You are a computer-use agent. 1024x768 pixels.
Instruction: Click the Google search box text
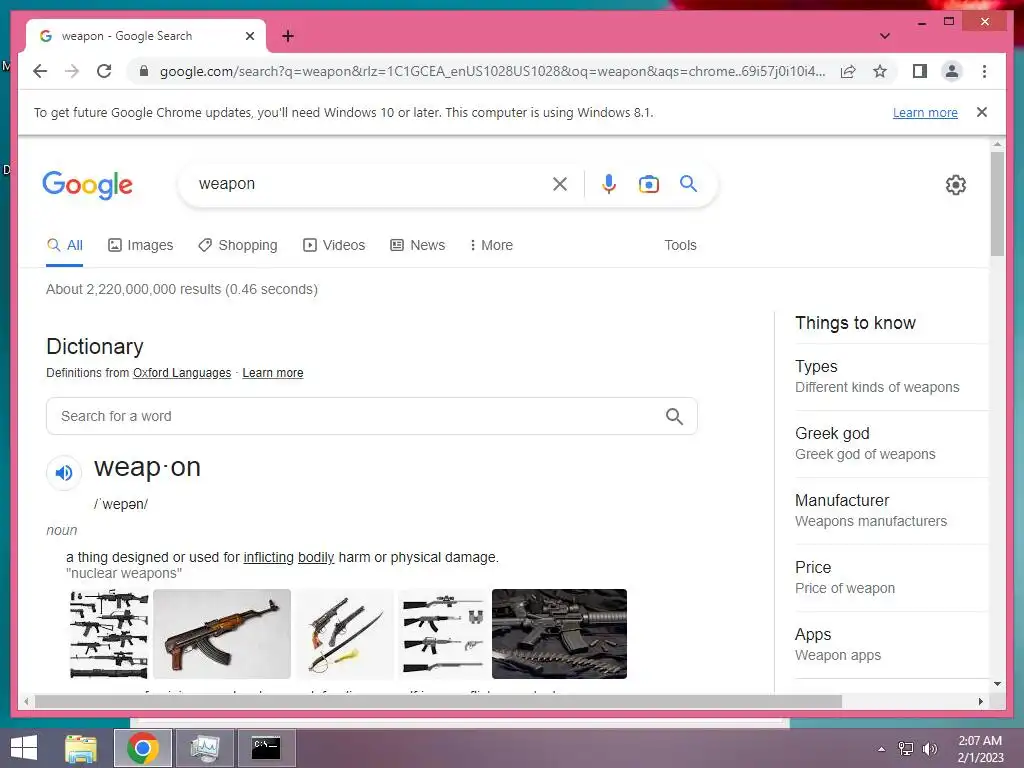coord(227,184)
